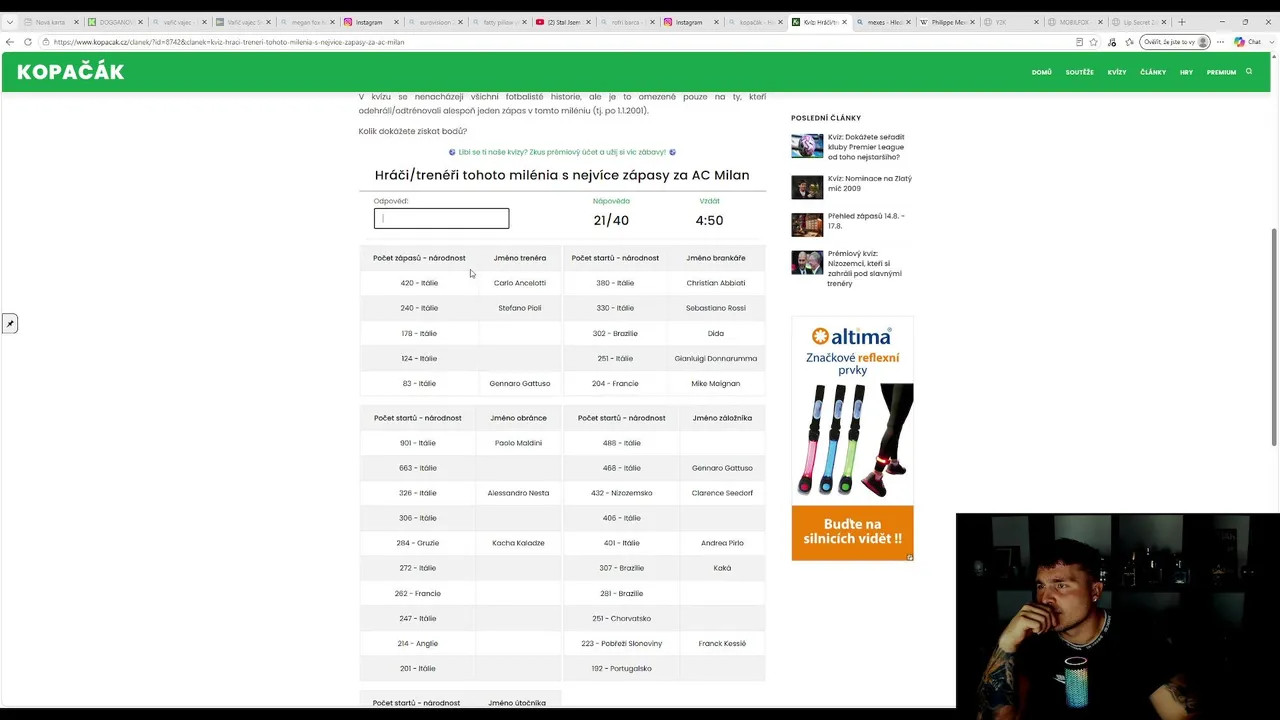Open the 'Přehled zápasů 14.8. - 17.8.' article
The width and height of the screenshot is (1280, 720).
point(866,220)
